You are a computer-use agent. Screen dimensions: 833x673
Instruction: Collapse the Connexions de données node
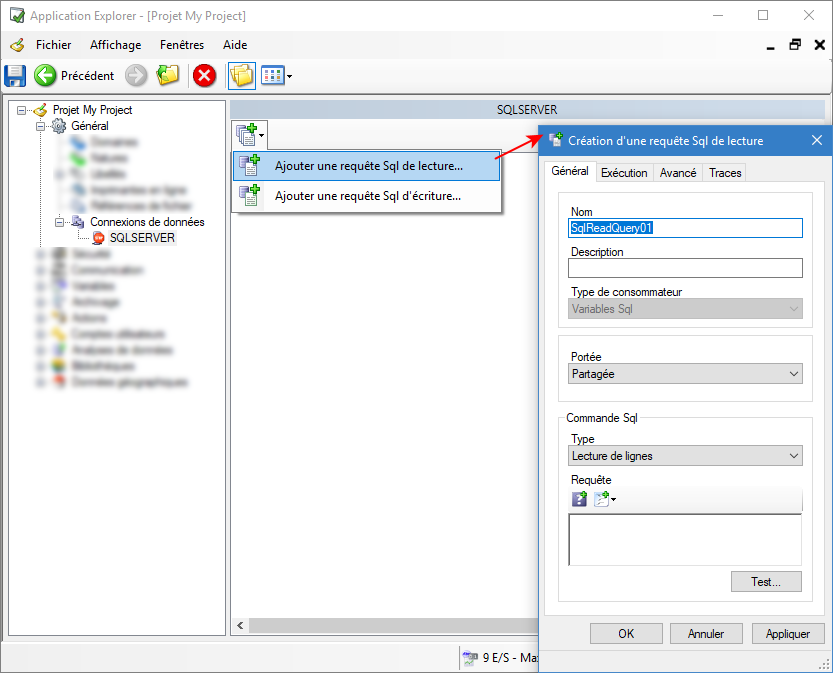pos(60,222)
